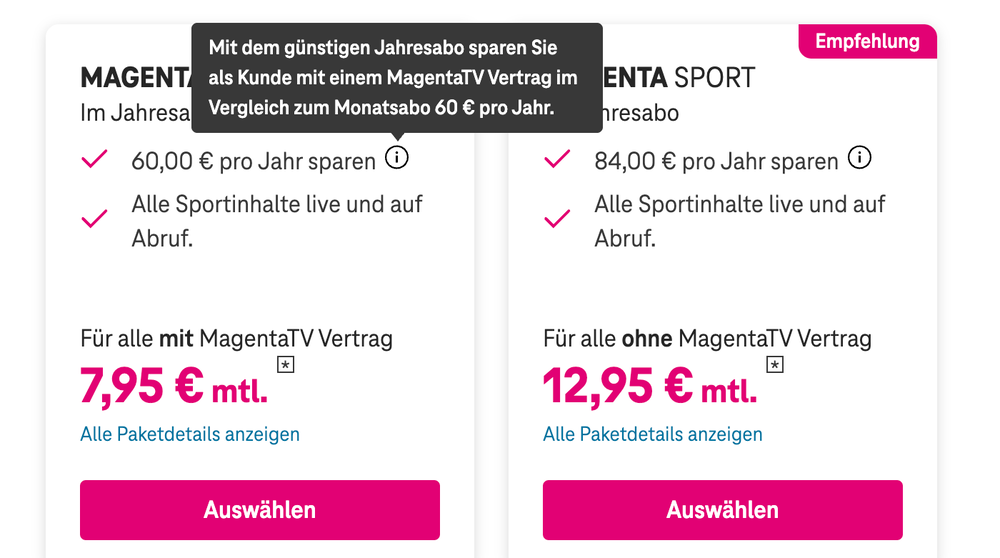1000x558 pixels.
Task: Click "Für alle mit MagentaTV Vertrag" text
Action: (236, 338)
